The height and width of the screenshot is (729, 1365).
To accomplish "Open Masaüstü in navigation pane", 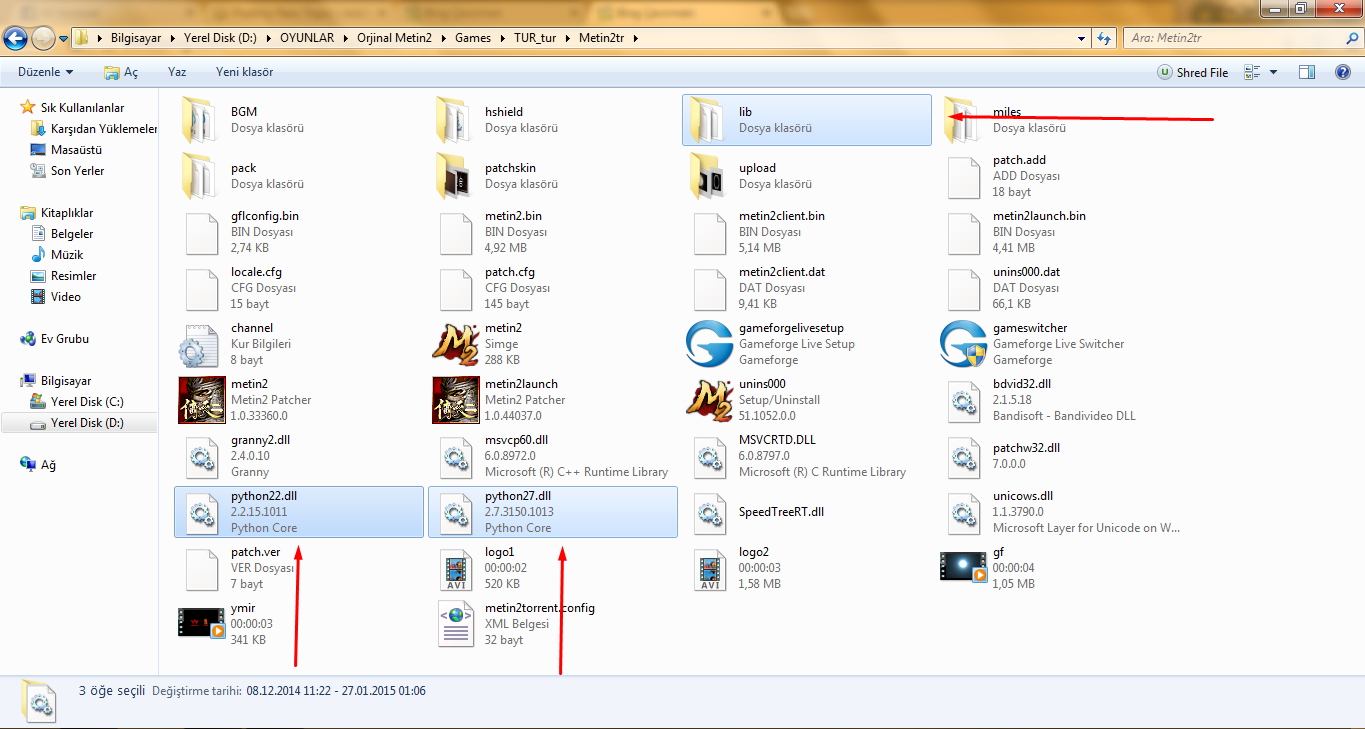I will click(77, 150).
